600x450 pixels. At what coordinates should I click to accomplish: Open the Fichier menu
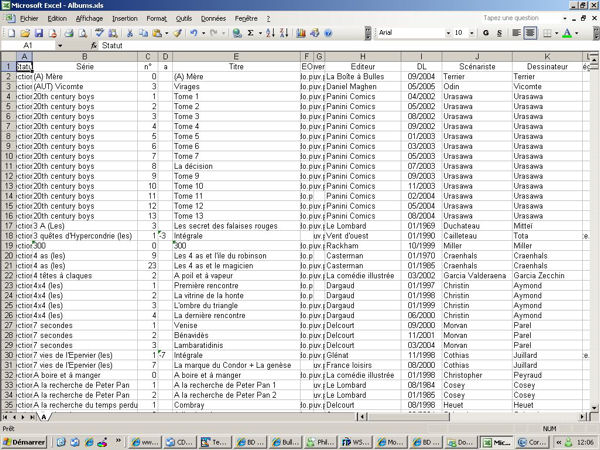click(x=29, y=18)
